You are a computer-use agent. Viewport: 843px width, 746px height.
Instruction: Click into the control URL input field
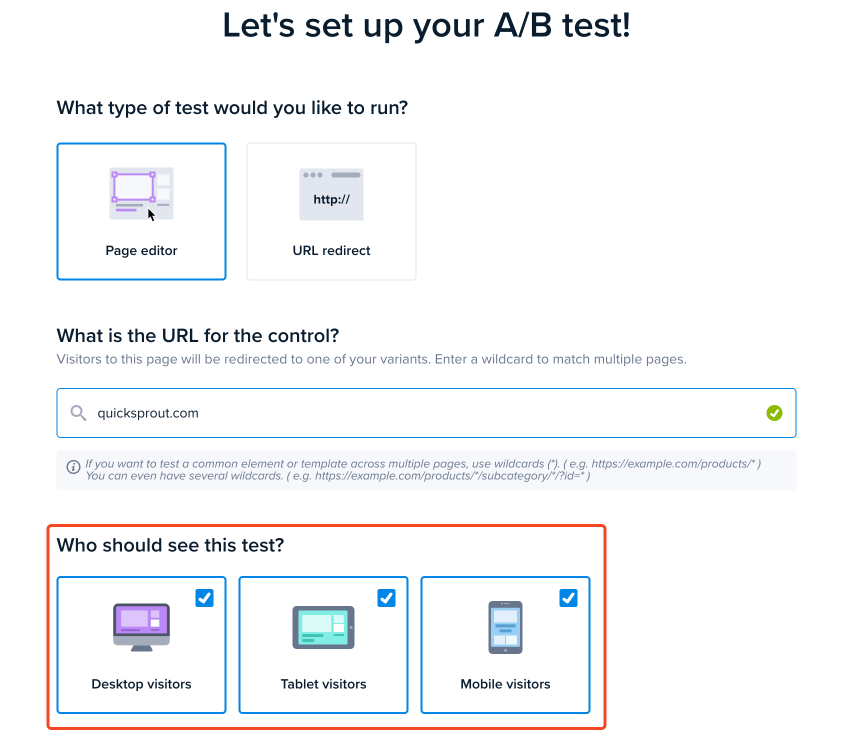click(x=426, y=413)
